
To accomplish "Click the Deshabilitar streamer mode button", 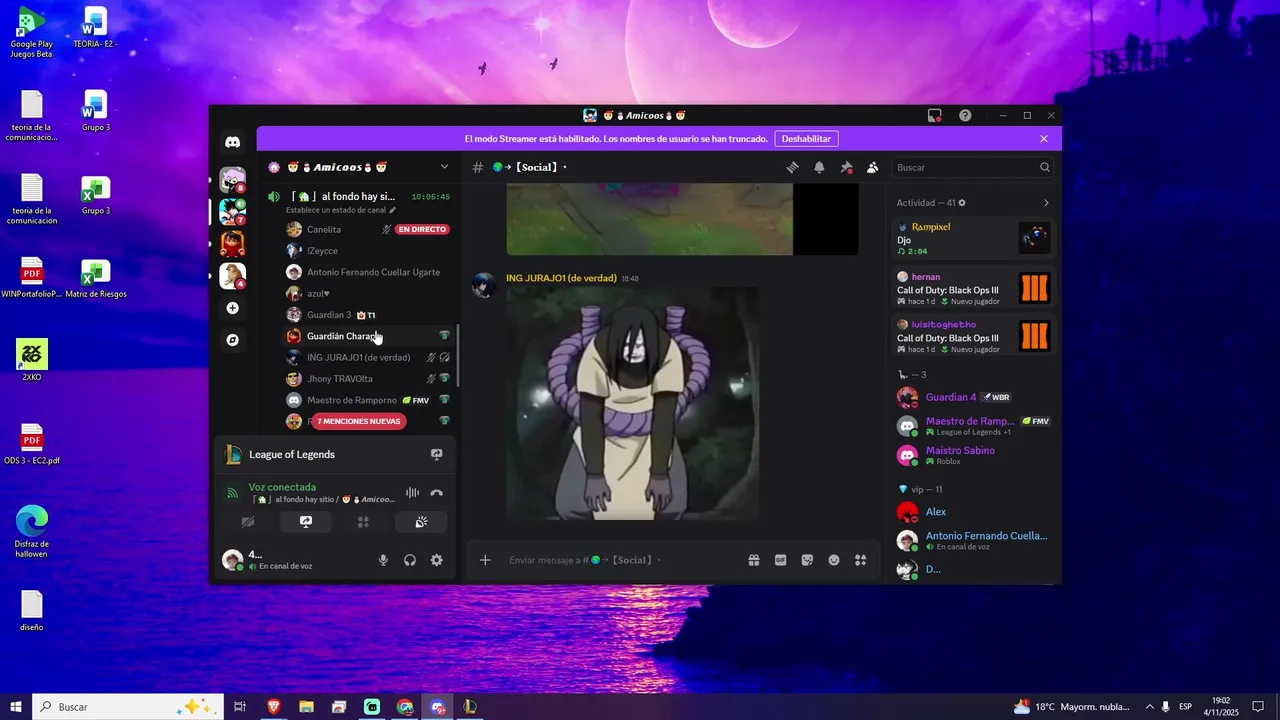I will [806, 139].
